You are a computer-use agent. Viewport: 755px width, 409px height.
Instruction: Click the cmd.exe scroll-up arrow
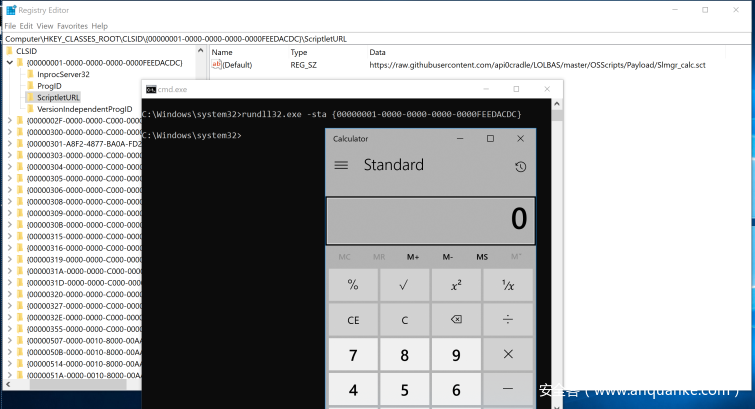click(557, 104)
